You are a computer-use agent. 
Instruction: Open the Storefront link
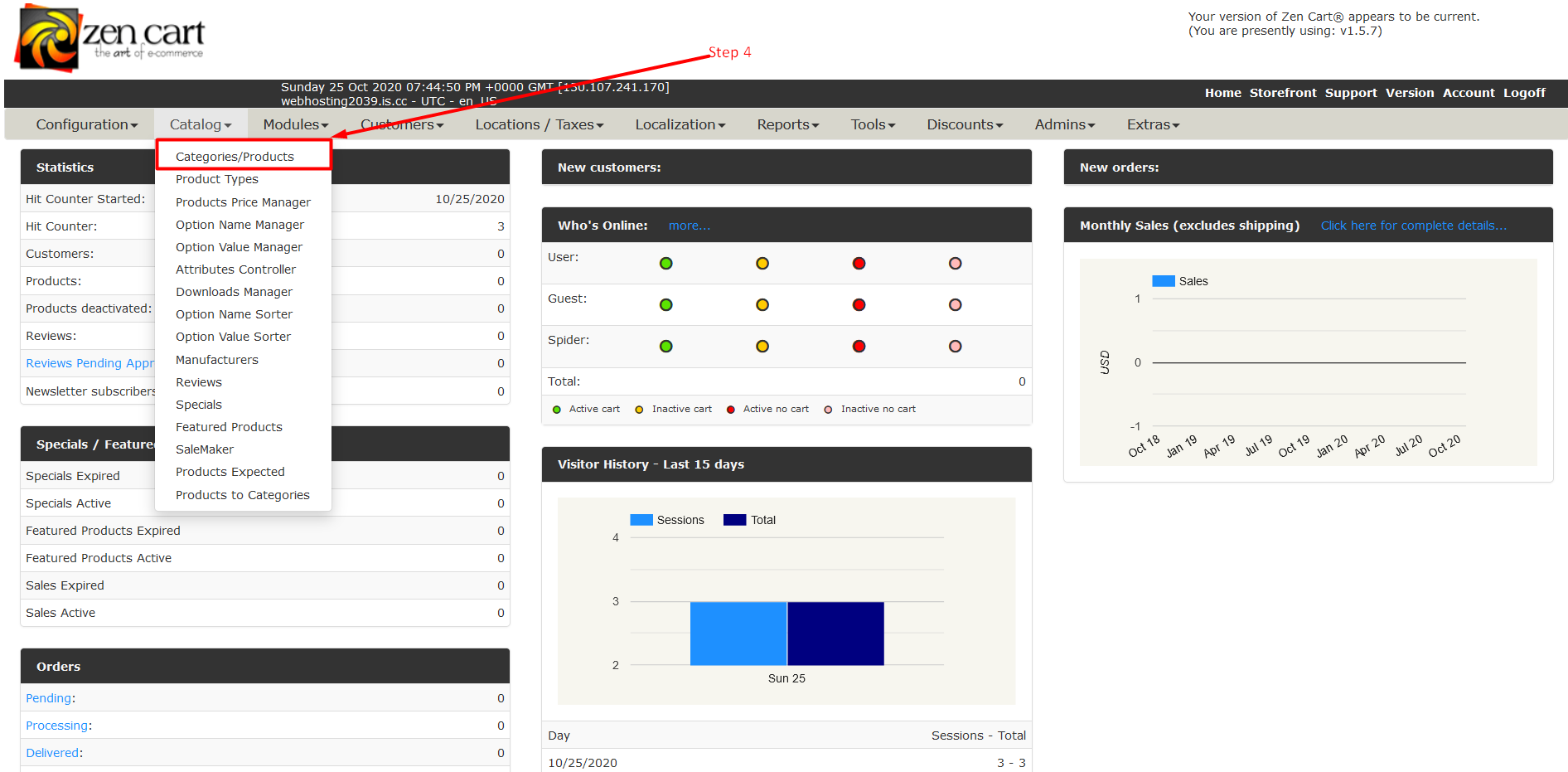click(x=1283, y=93)
